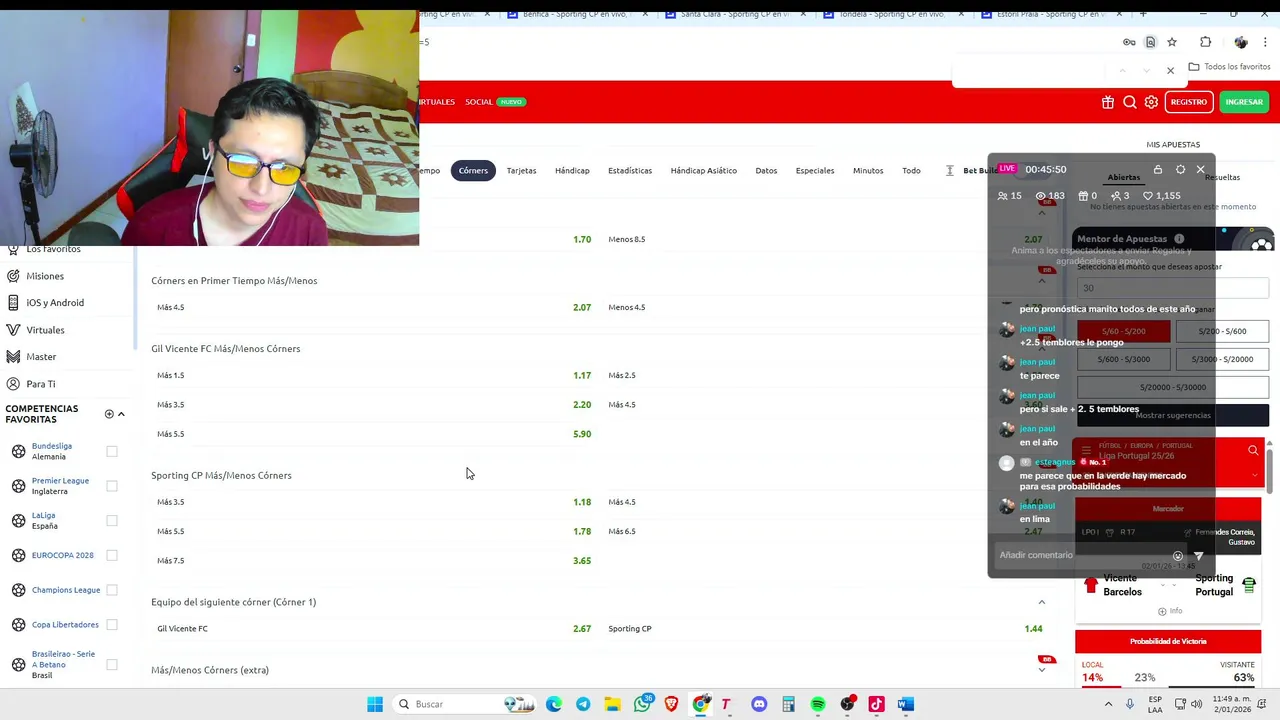Image resolution: width=1280 pixels, height=720 pixels.
Task: Select the Hándicap market tab
Action: (x=572, y=171)
